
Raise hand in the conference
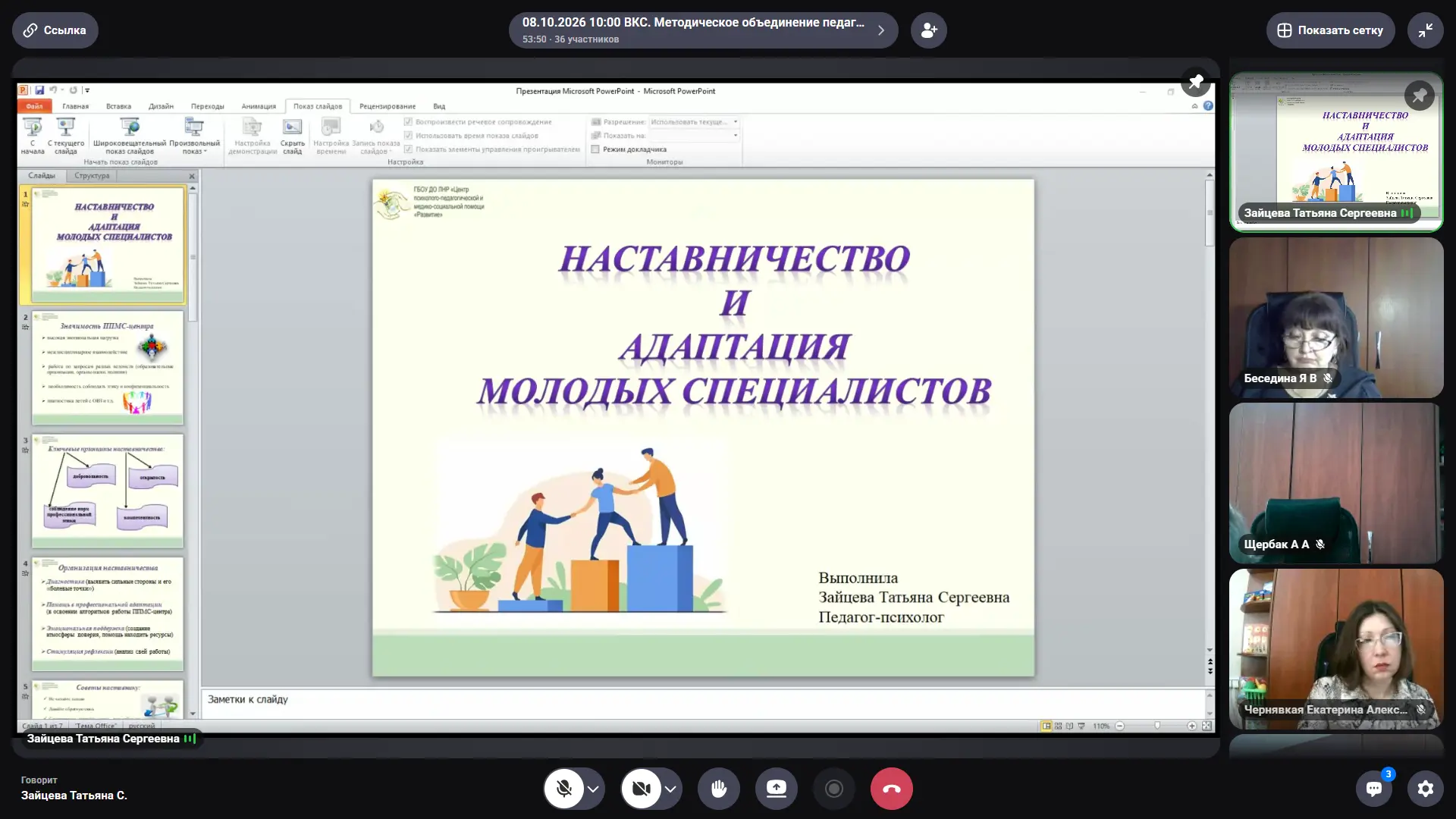pos(719,789)
